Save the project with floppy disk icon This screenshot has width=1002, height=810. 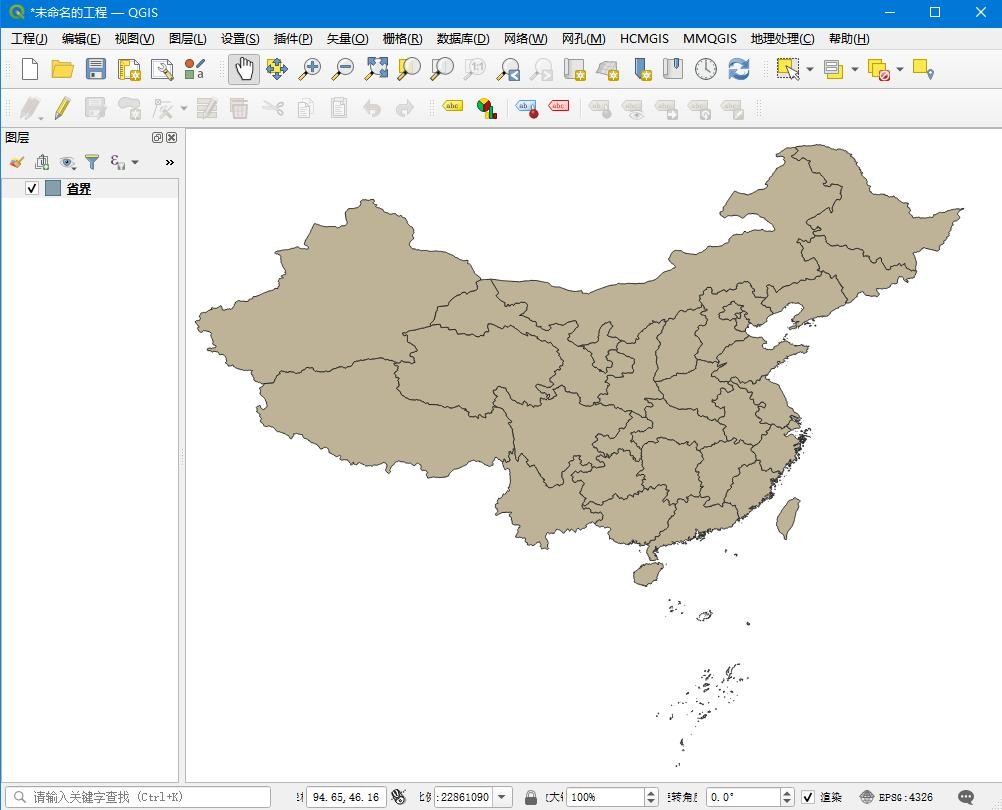tap(95, 69)
